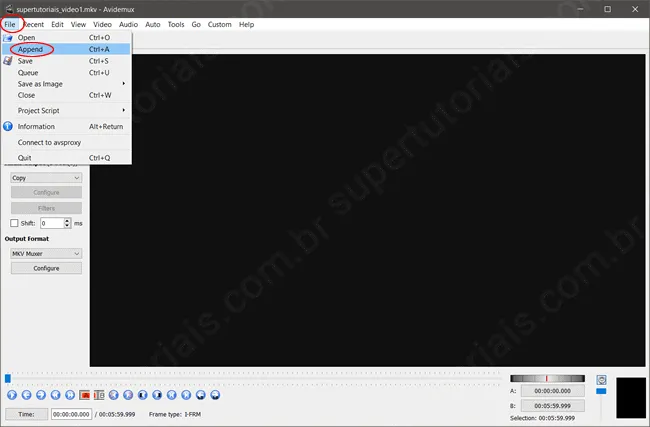Open the Go menu
650x427 pixels.
[196, 24]
